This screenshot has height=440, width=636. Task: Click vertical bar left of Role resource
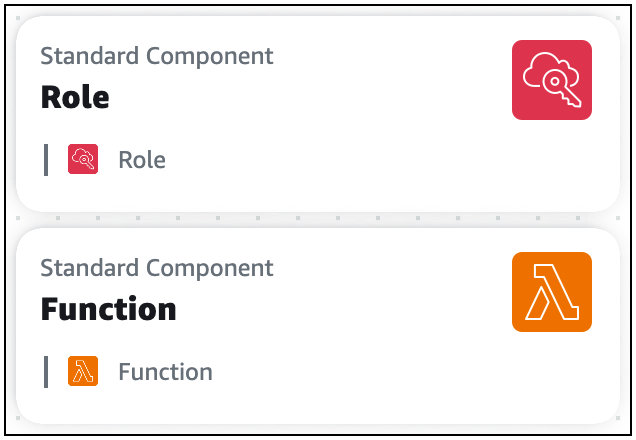[x=46, y=160]
